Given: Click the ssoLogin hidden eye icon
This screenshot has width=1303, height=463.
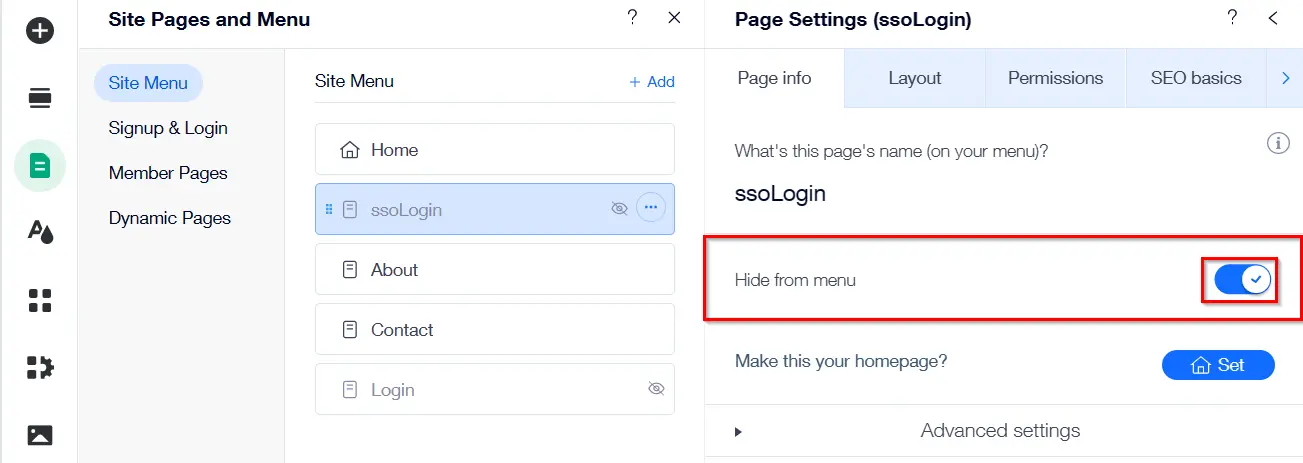Looking at the screenshot, I should coord(619,209).
